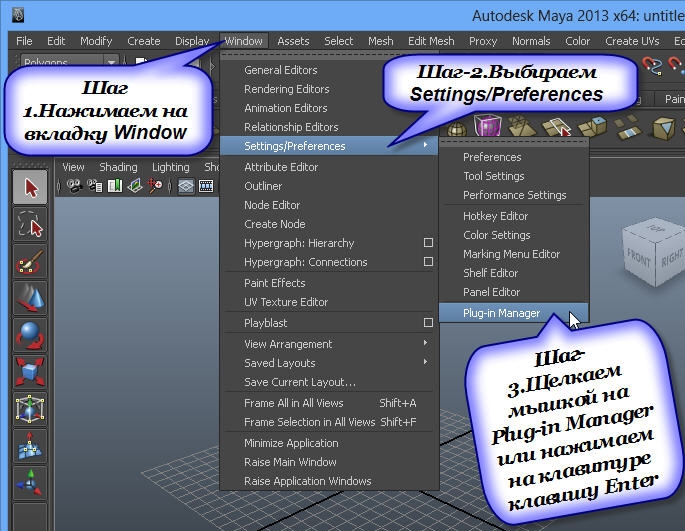
Task: Open the Edit Mesh menu
Action: tap(431, 41)
